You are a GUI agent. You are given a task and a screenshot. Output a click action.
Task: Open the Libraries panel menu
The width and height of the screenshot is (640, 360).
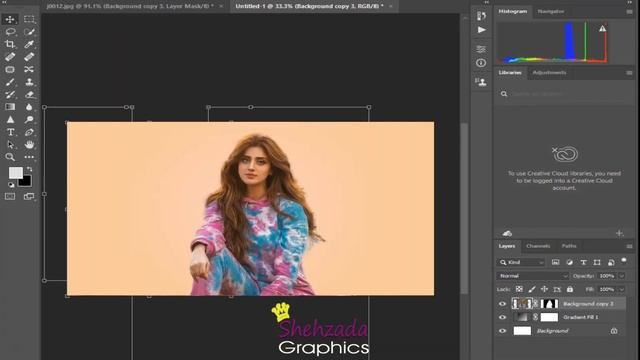coord(629,73)
